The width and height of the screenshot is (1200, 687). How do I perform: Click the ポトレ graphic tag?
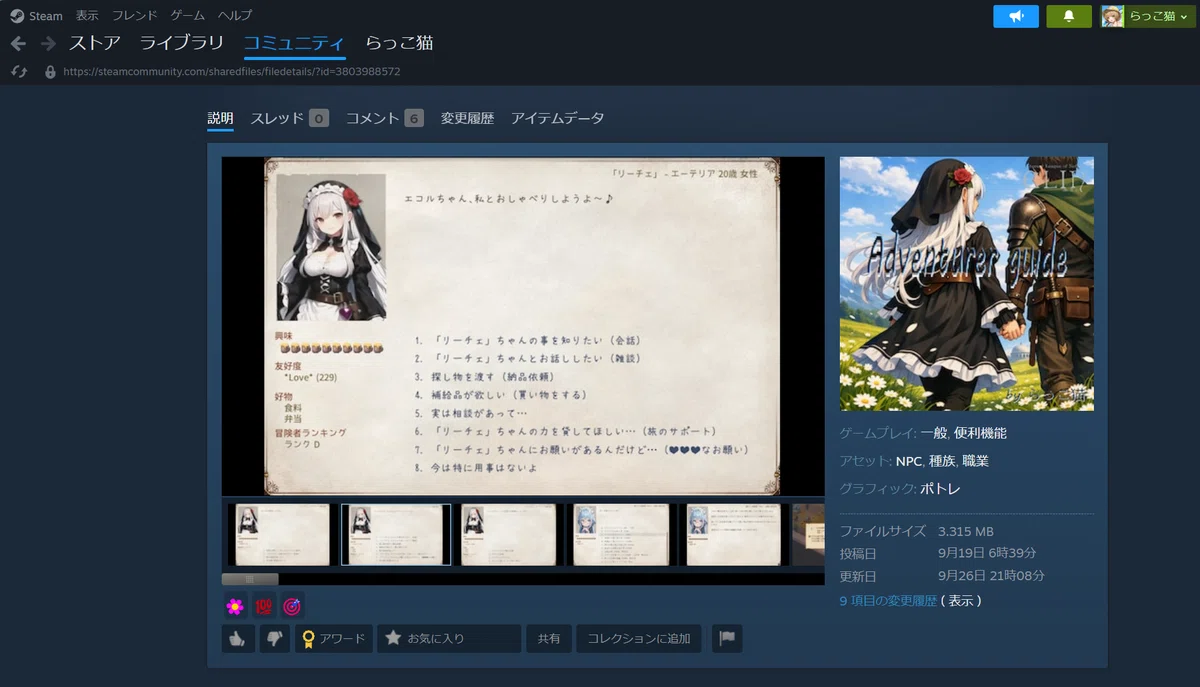940,489
